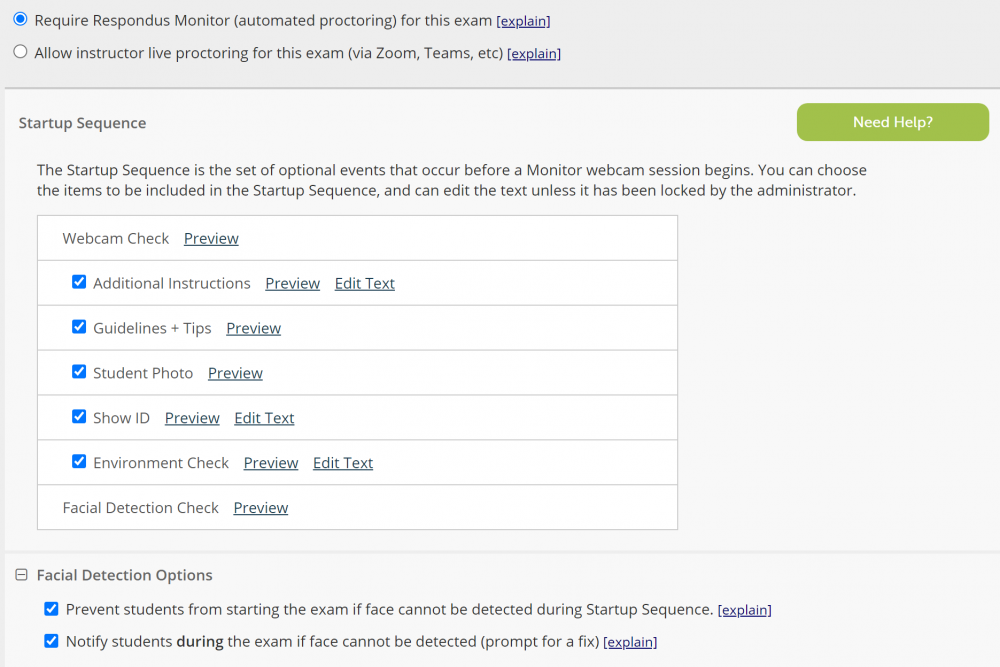Collapse the Facial Detection Options section
Viewport: 1000px width, 667px height.
(x=21, y=575)
